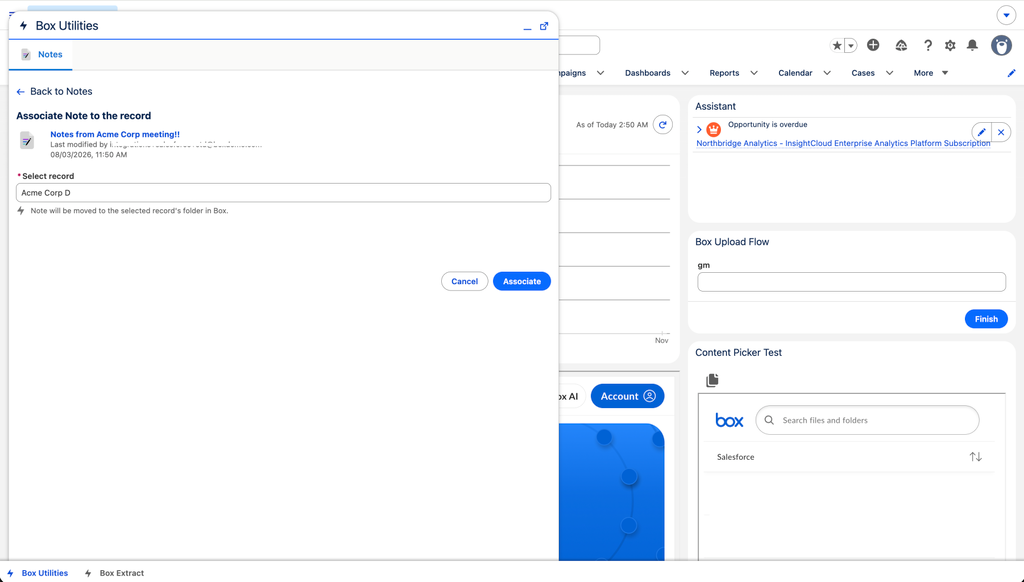Pop out the Box Utilities panel
The height and width of the screenshot is (582, 1024).
[x=544, y=26]
